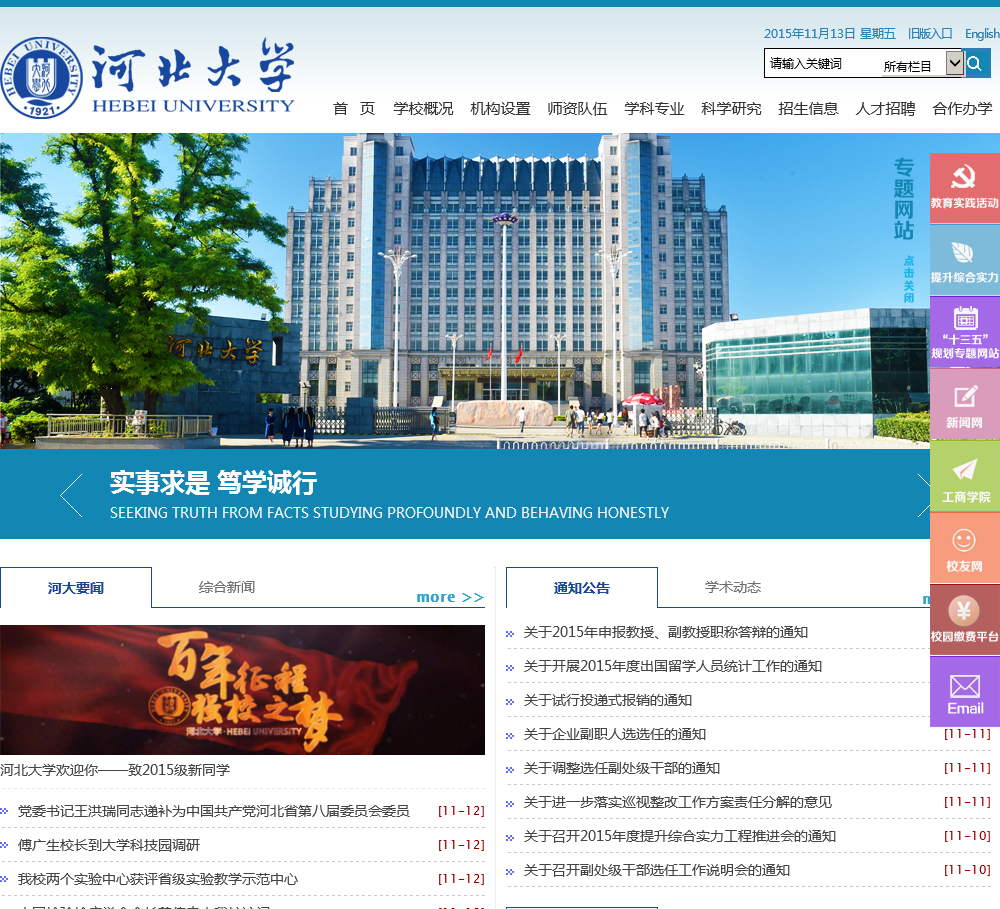Open 机构设置 menu item
This screenshot has width=1000, height=909.
500,108
